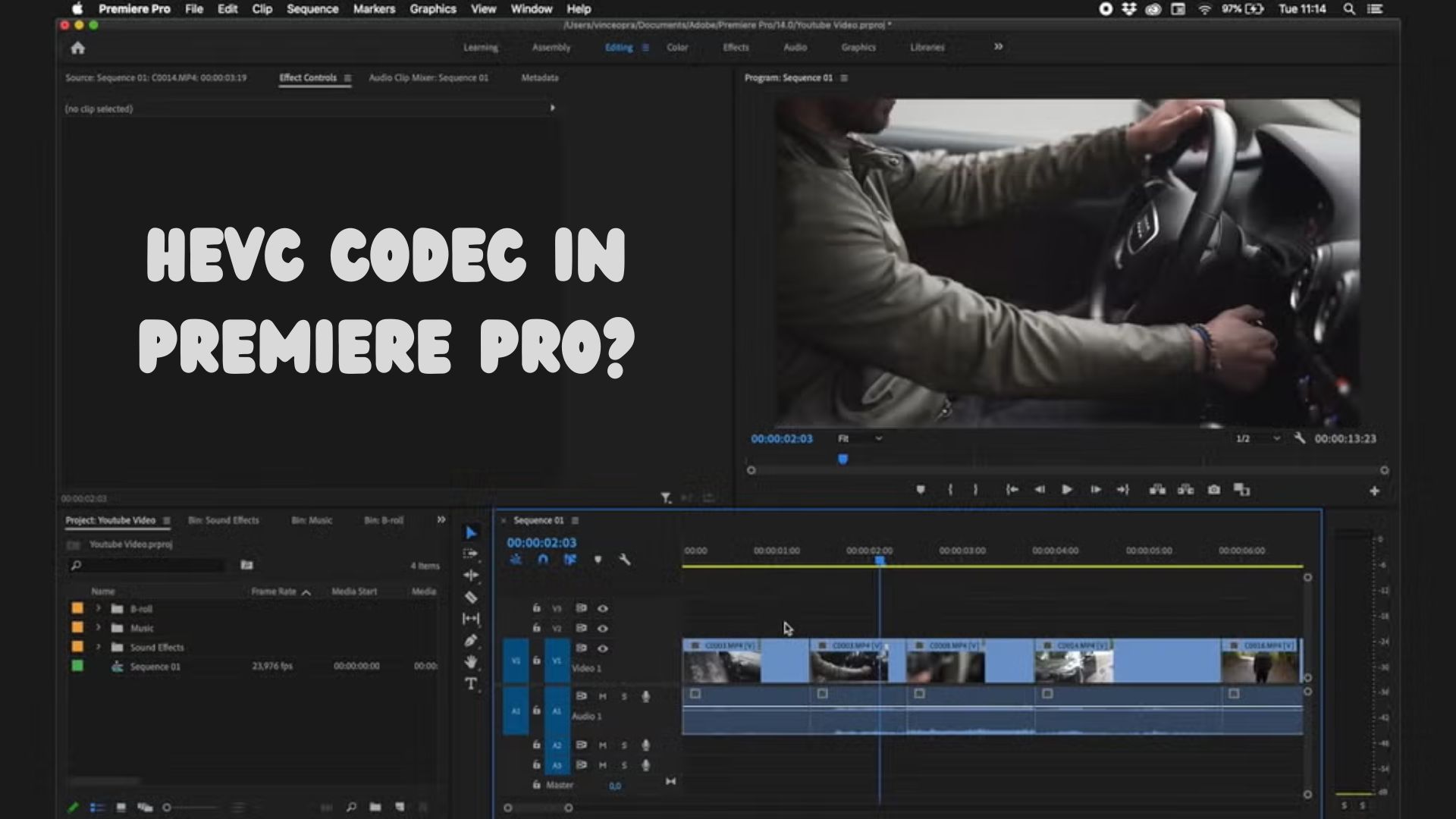Open the Metadata tab
This screenshot has height=819, width=1456.
(x=540, y=77)
